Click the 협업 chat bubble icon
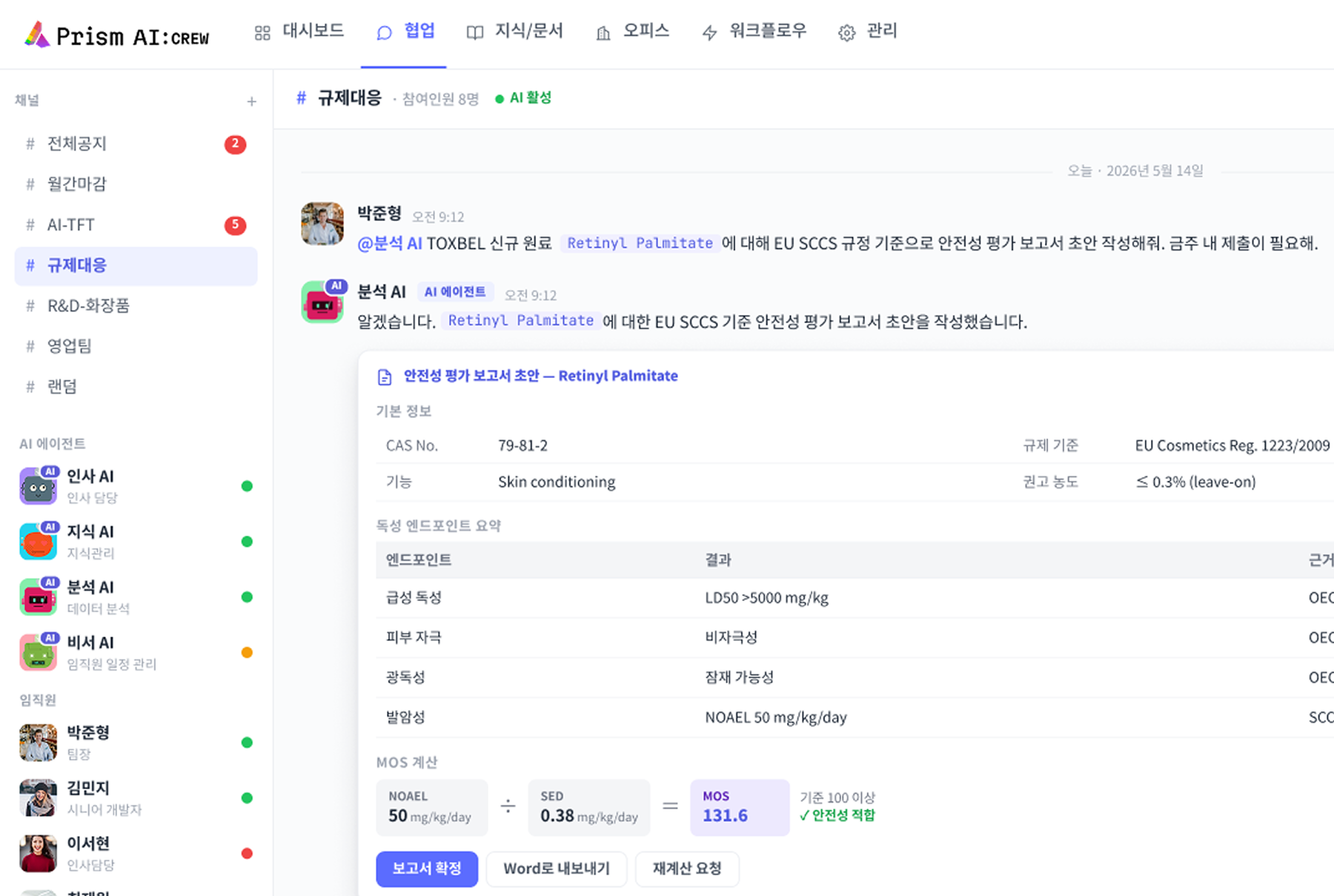This screenshot has height=896, width=1334. click(x=384, y=33)
